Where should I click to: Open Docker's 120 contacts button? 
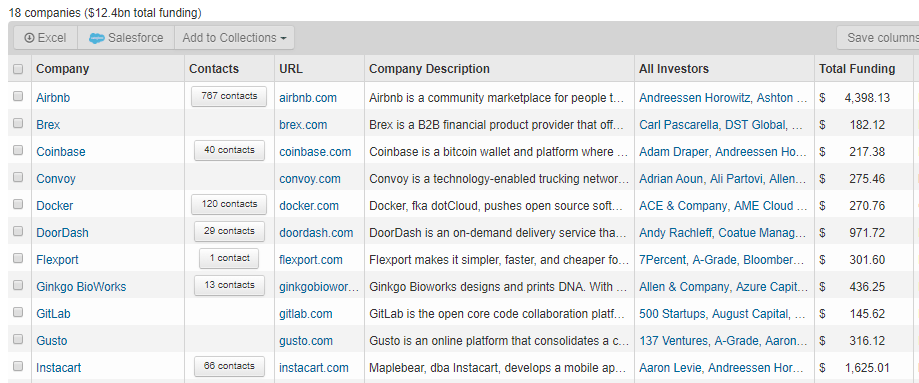pyautogui.click(x=229, y=204)
